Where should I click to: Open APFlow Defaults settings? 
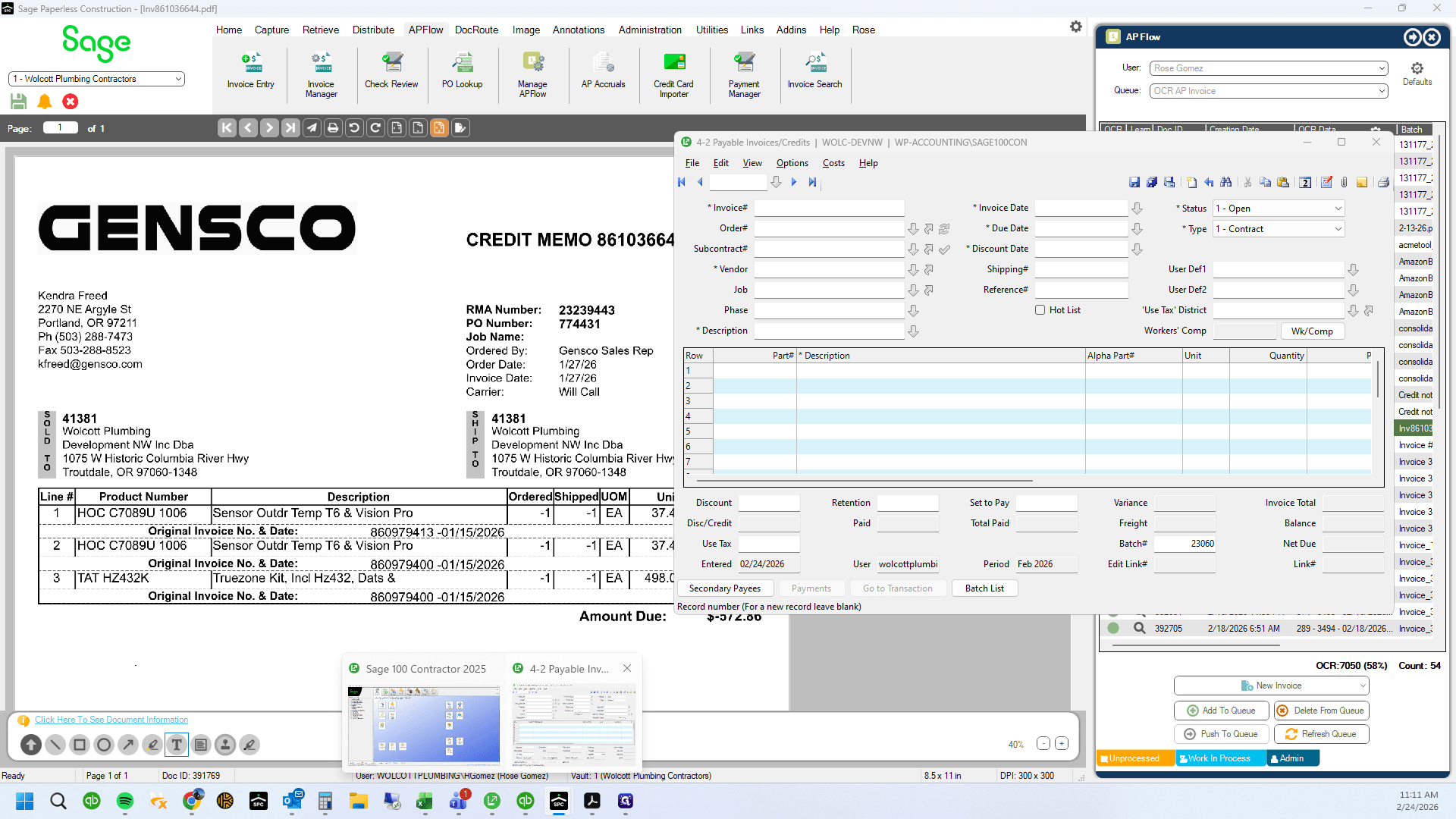click(x=1417, y=74)
